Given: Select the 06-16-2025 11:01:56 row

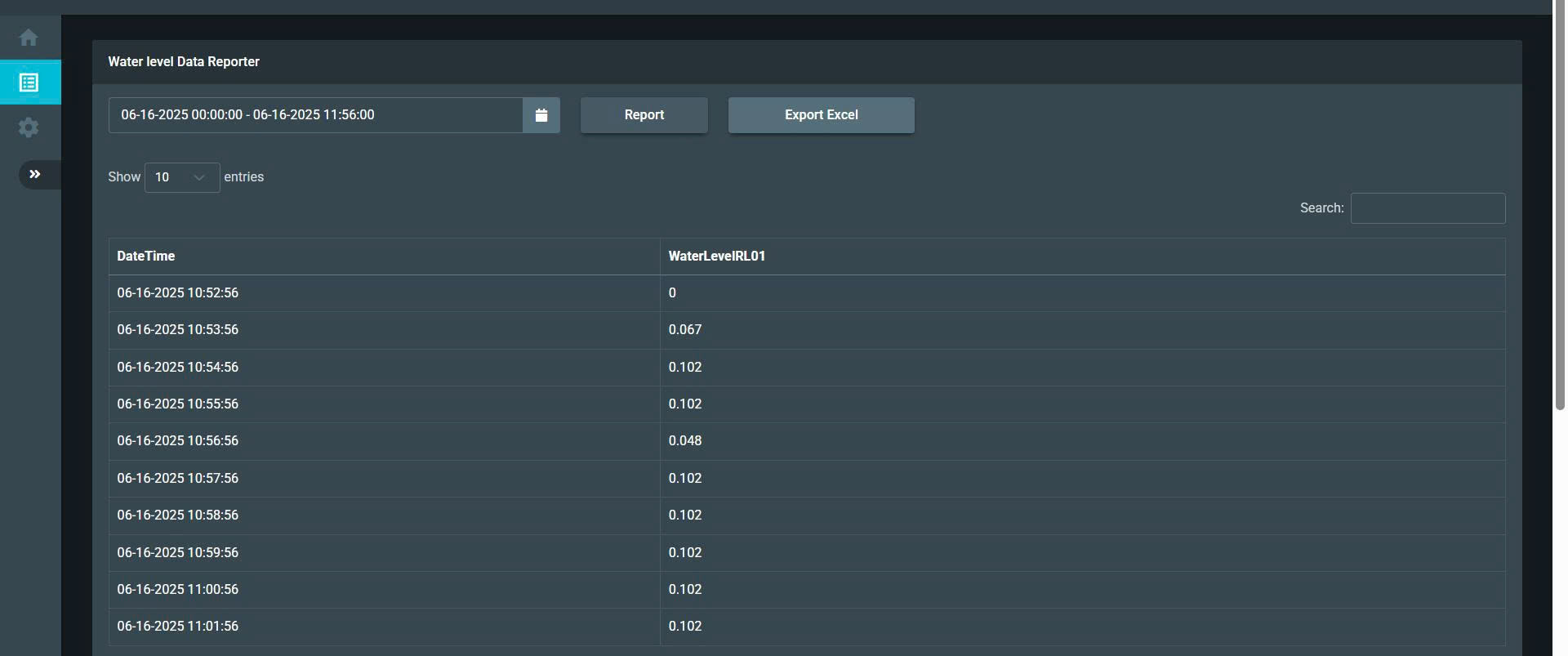Looking at the screenshot, I should [178, 627].
